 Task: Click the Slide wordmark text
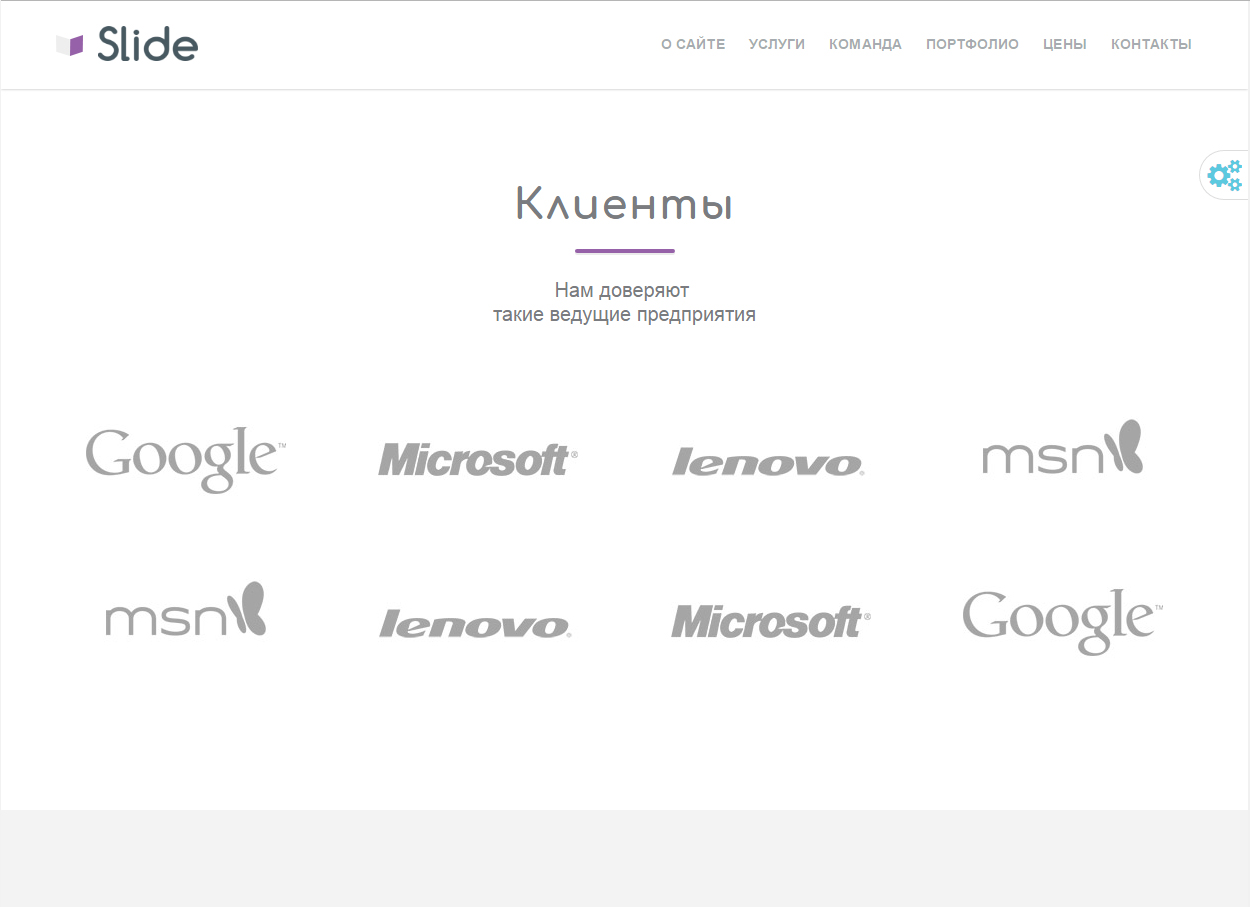(x=148, y=45)
